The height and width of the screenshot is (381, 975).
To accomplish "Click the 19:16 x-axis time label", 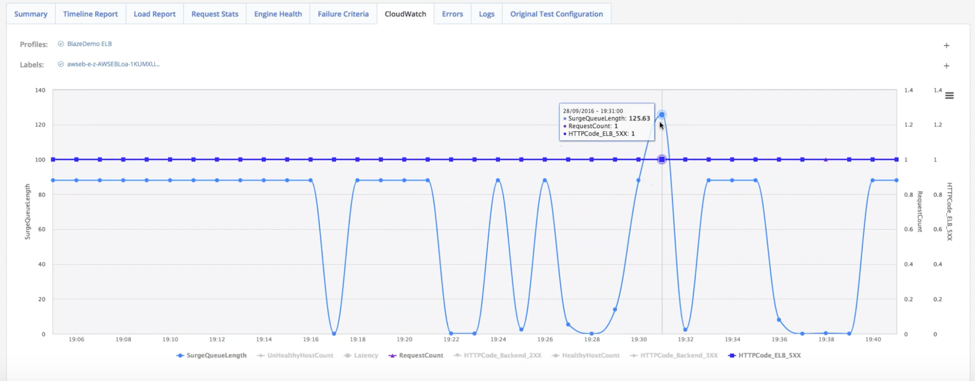I will (310, 340).
